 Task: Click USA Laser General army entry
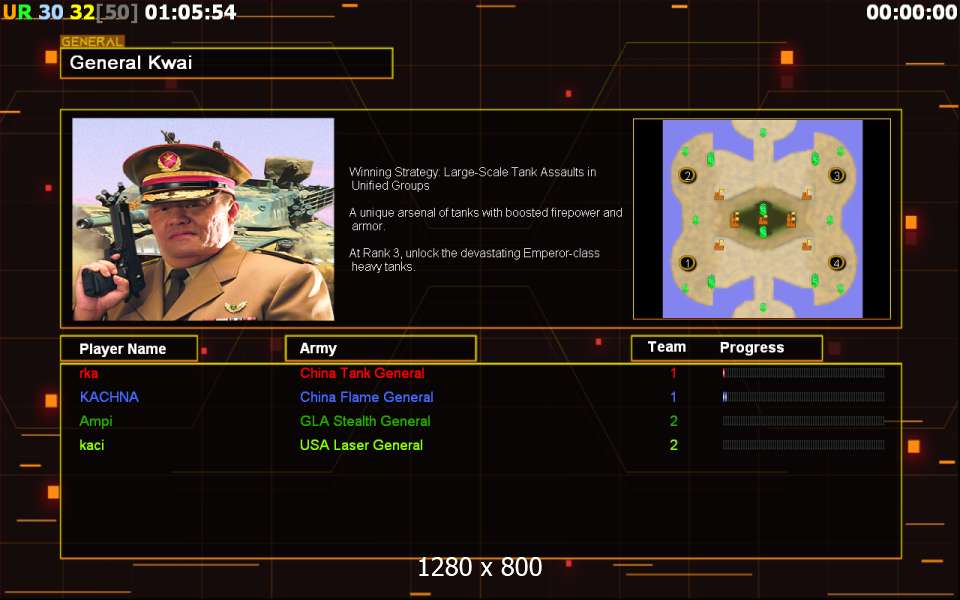(x=361, y=445)
